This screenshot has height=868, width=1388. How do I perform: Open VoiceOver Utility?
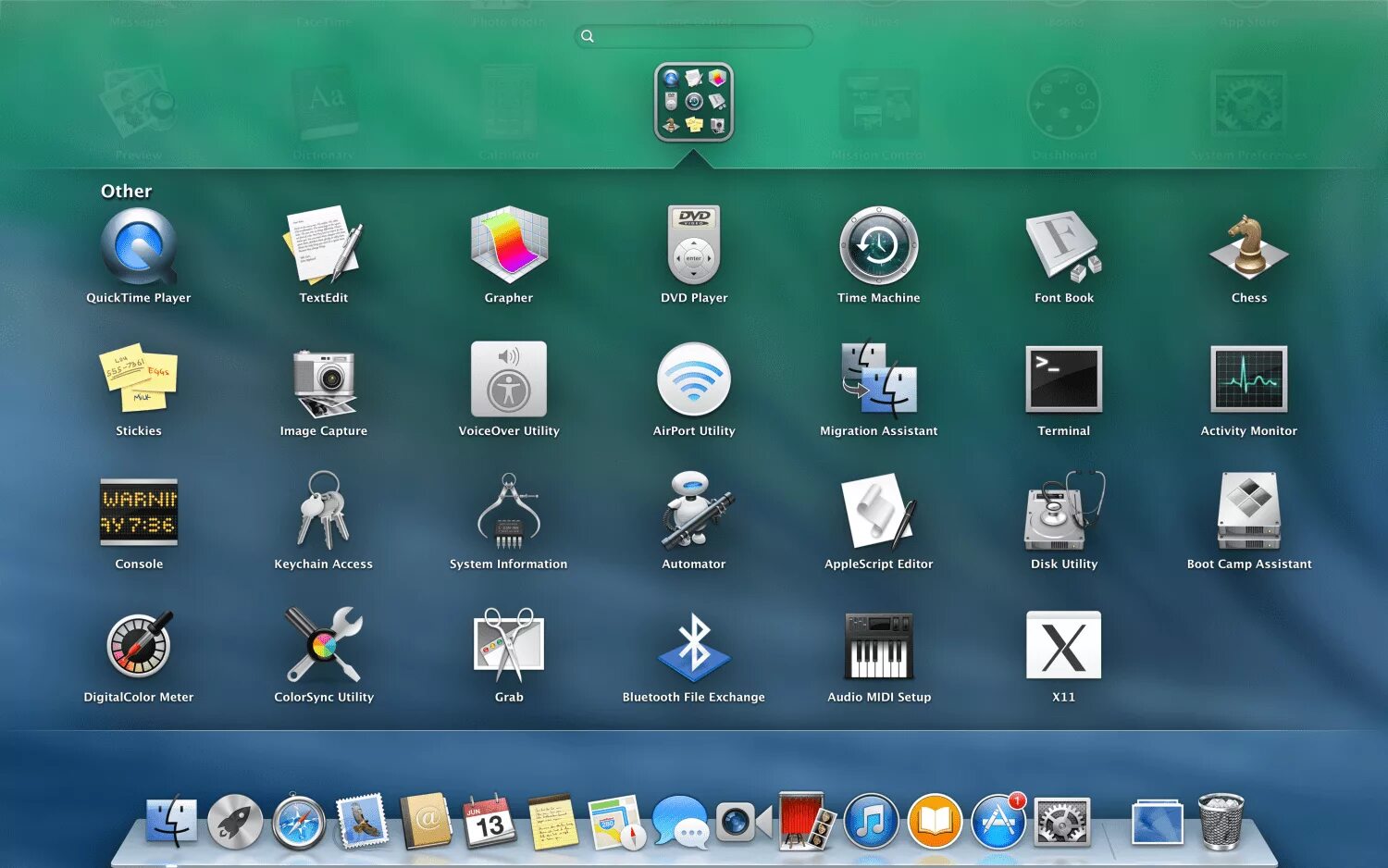tap(509, 379)
